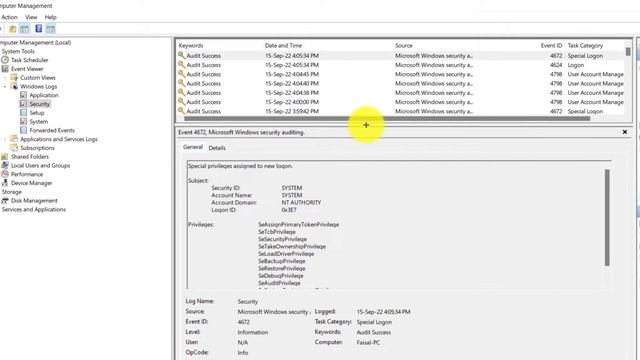Expand Applications and Services Logs arrow

[5, 139]
